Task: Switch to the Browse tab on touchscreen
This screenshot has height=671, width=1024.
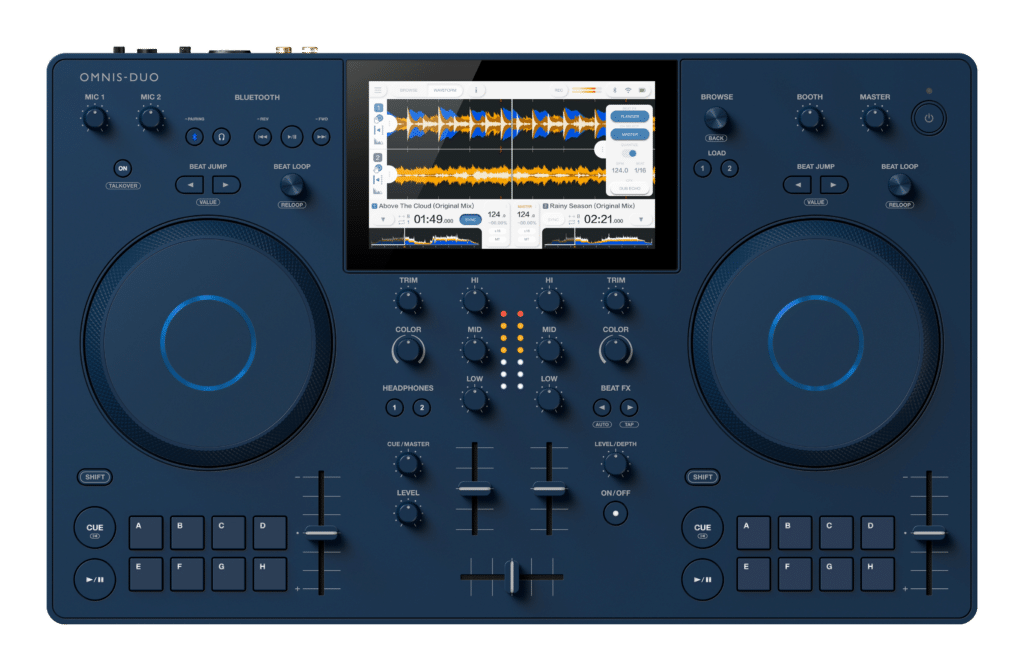Action: coord(409,90)
